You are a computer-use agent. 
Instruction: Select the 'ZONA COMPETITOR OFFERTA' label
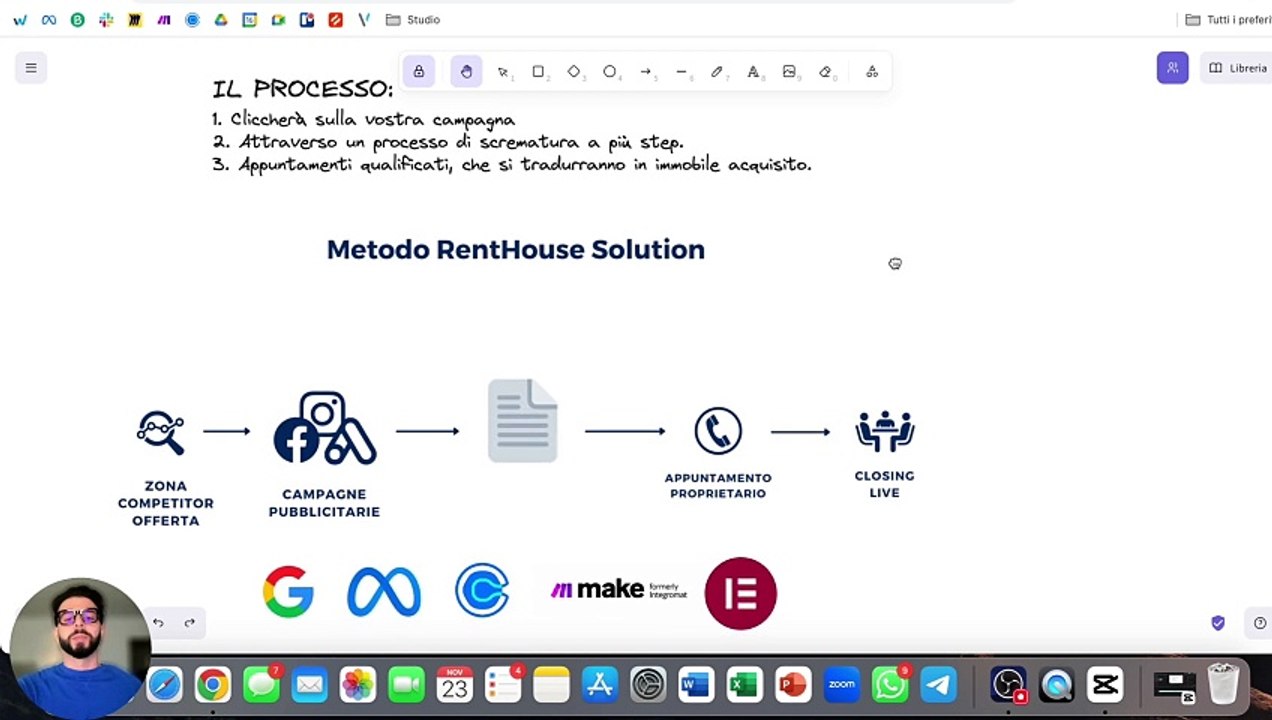[x=166, y=503]
